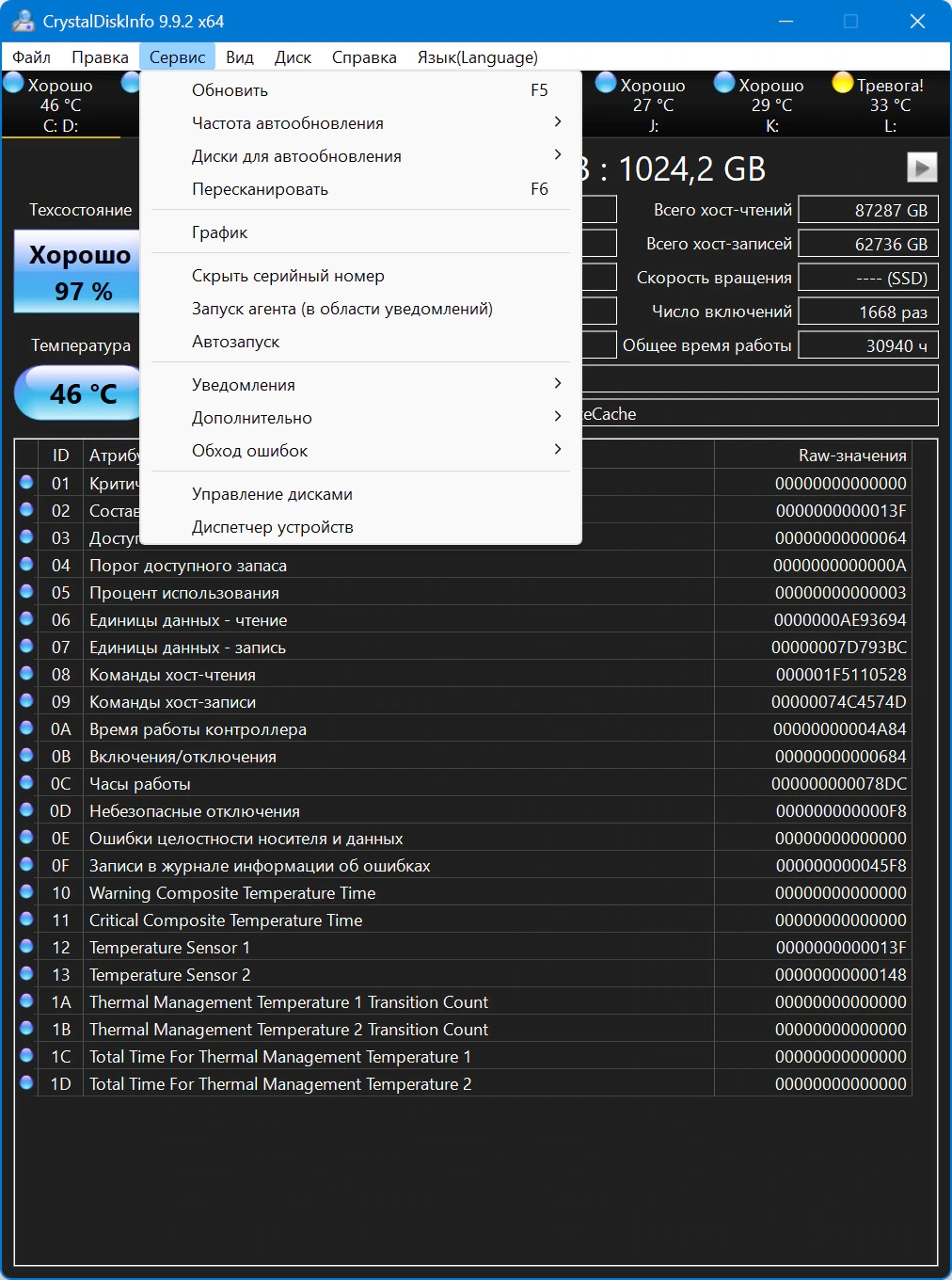The width and height of the screenshot is (952, 1280).
Task: Select row Порог доступного запаса
Action: (464, 565)
